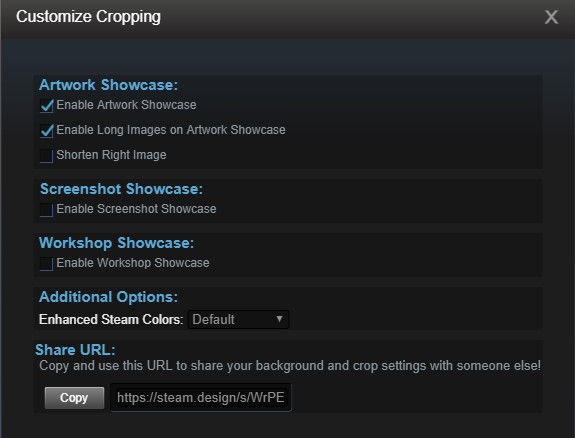Click the Workshop Showcase section heading
575x438 pixels.
pyautogui.click(x=117, y=243)
